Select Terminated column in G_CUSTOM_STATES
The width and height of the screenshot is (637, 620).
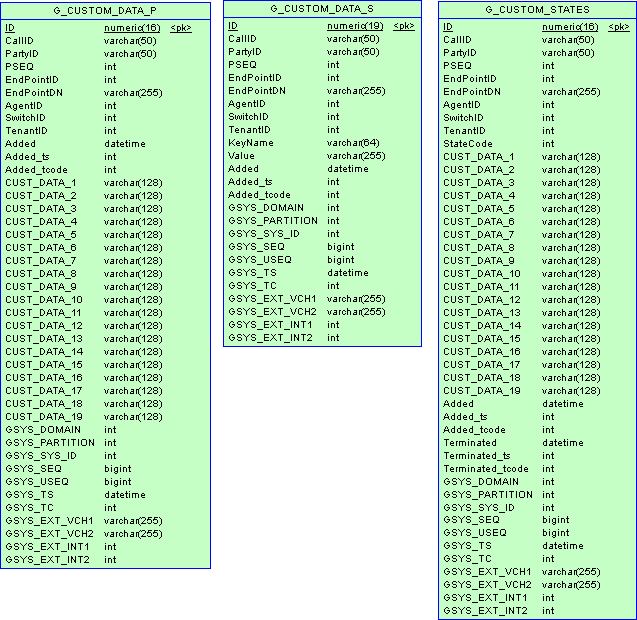coord(470,443)
